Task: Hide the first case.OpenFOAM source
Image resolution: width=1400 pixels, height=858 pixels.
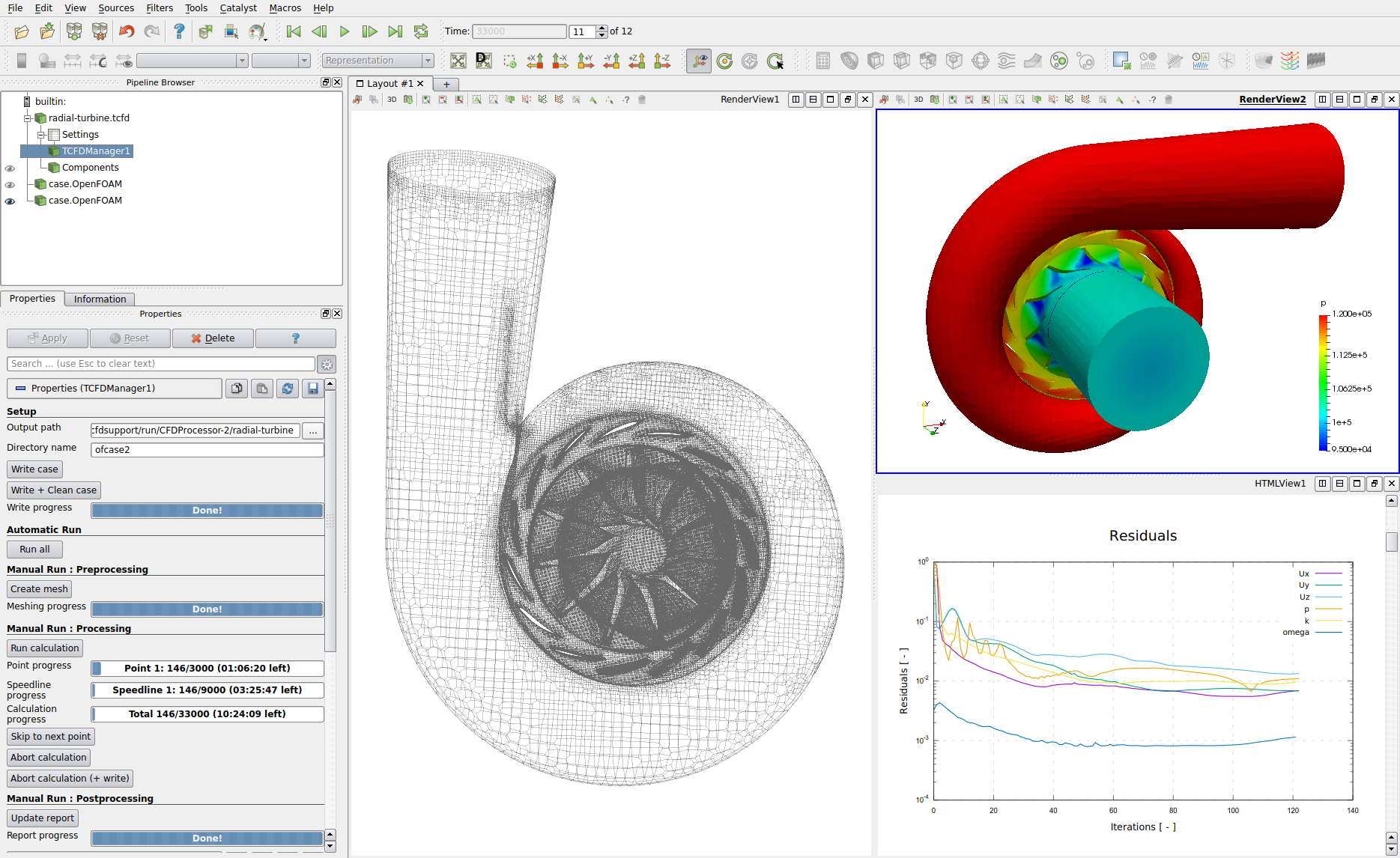Action: [10, 184]
